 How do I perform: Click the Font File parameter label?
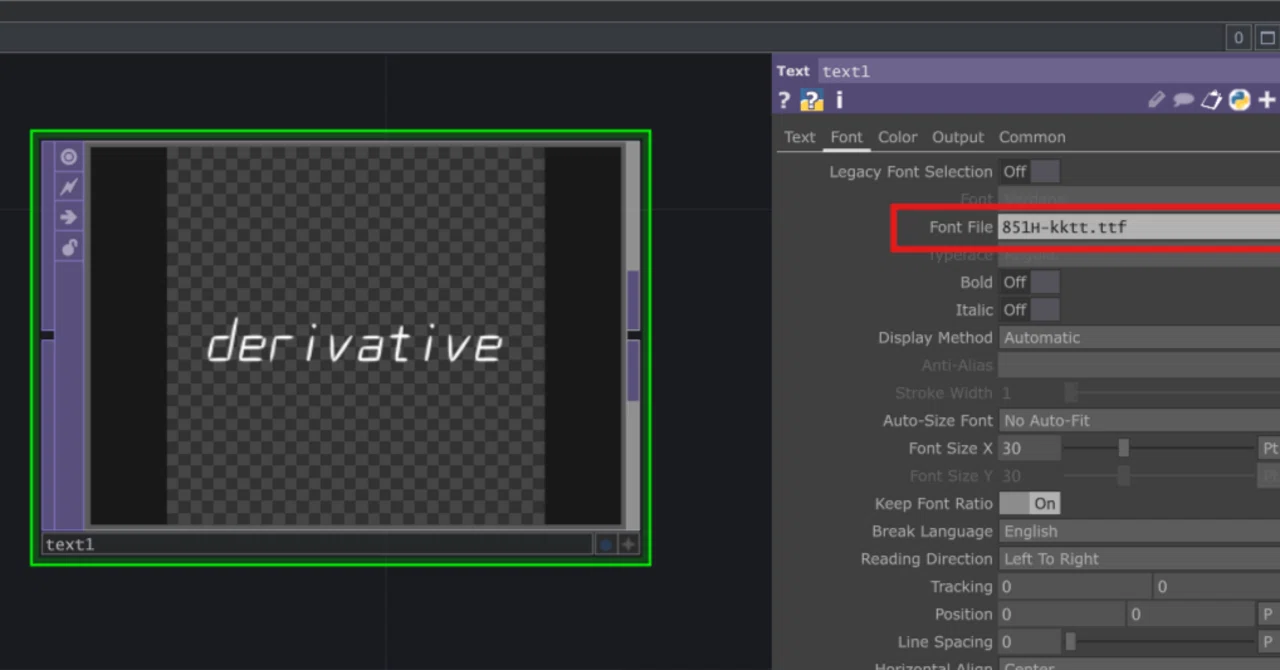(x=960, y=227)
